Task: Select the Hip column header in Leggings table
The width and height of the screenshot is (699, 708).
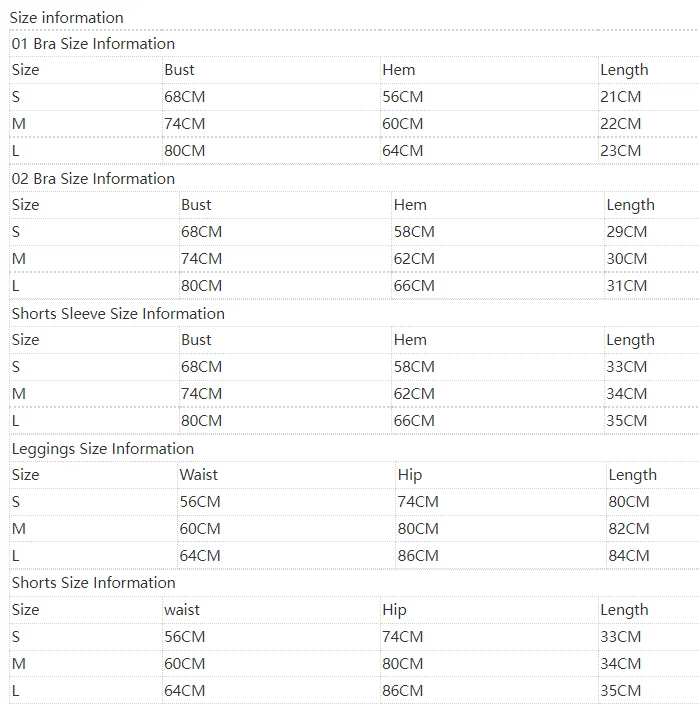Action: (410, 475)
